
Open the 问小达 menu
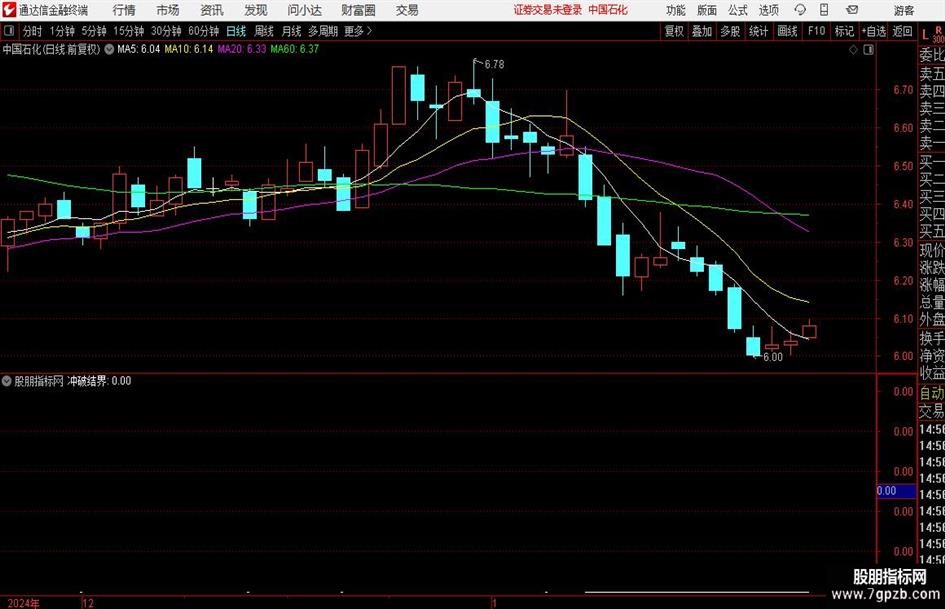click(304, 10)
